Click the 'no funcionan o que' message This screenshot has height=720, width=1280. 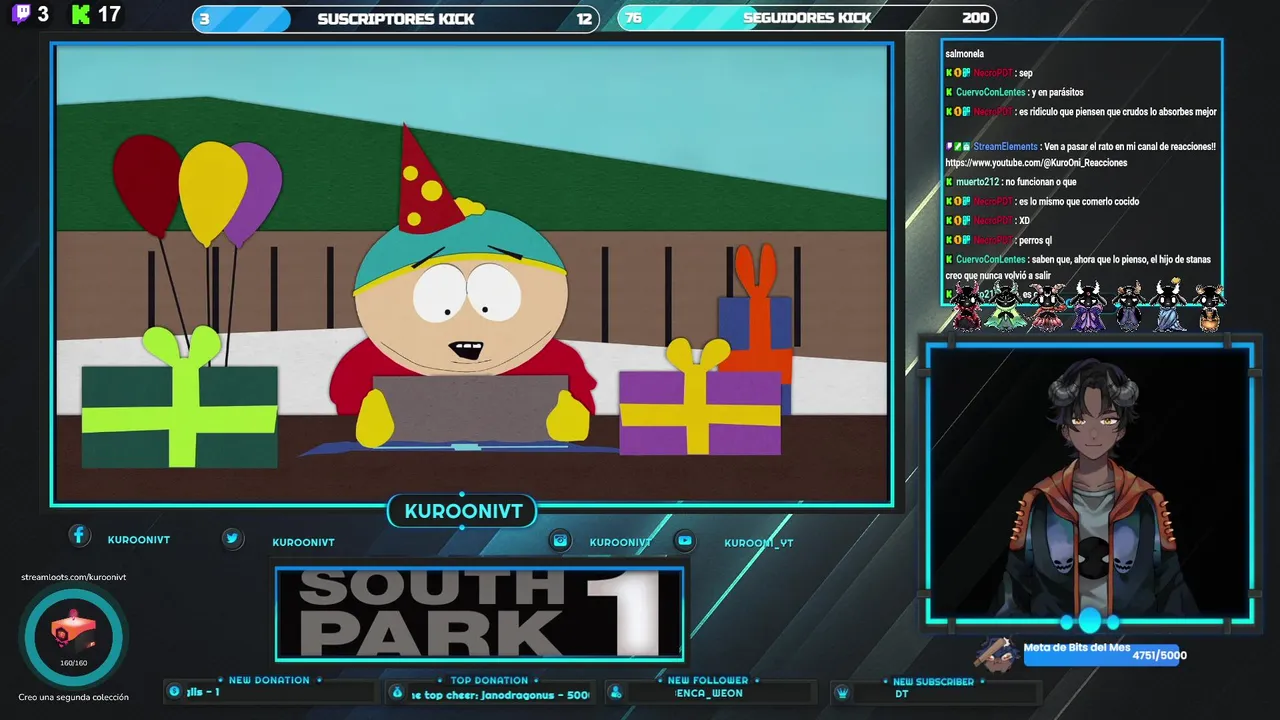click(x=1041, y=182)
